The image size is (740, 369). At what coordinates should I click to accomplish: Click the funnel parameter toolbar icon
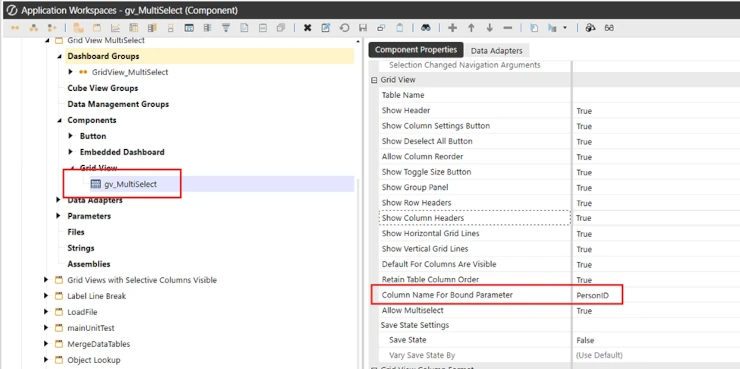(226, 28)
